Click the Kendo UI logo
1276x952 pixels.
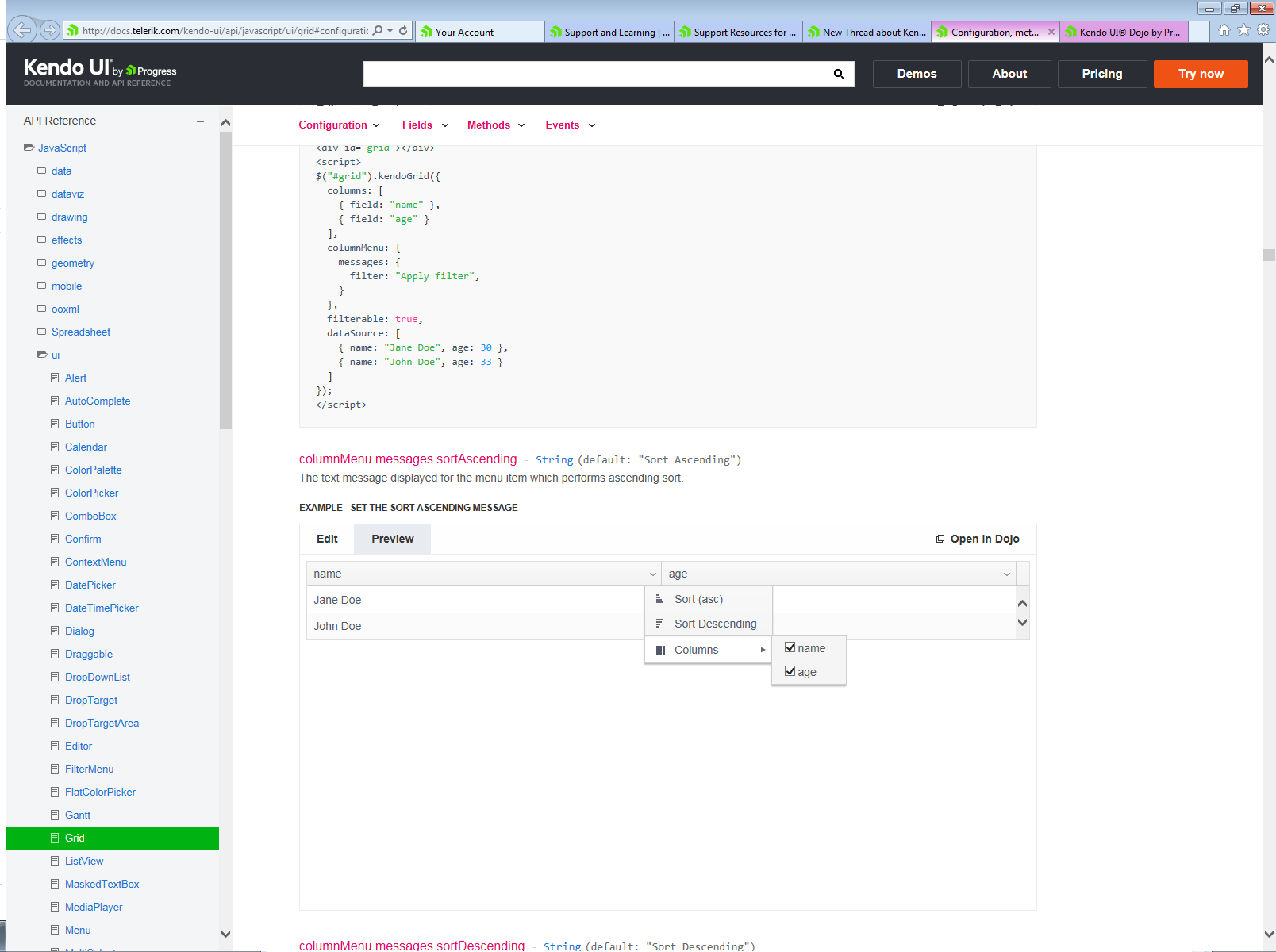tap(100, 71)
